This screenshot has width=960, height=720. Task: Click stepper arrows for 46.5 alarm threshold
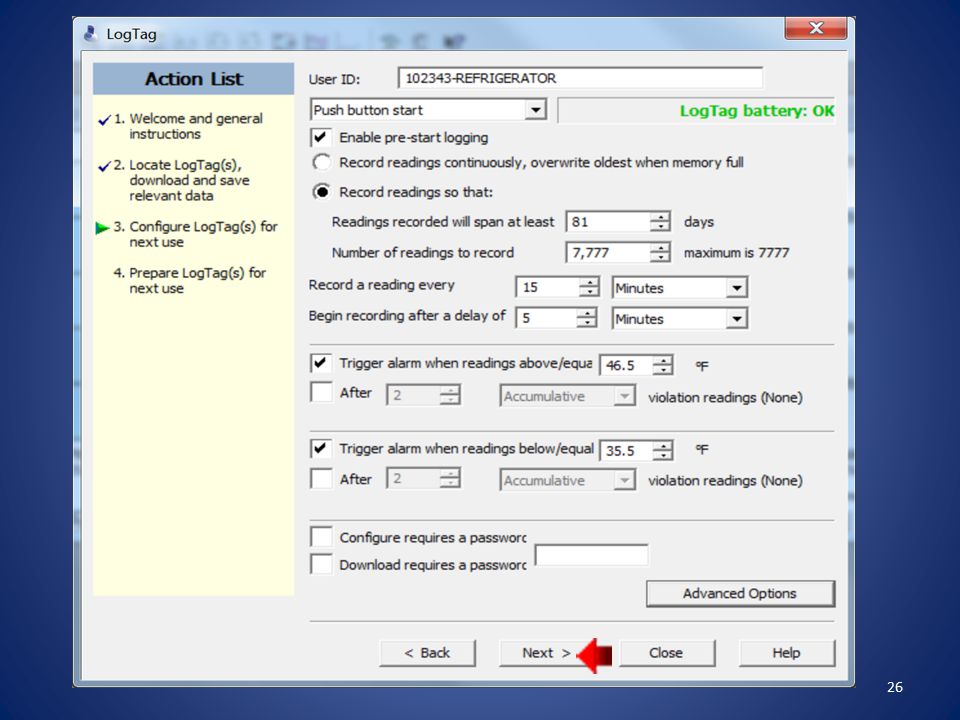pos(662,366)
